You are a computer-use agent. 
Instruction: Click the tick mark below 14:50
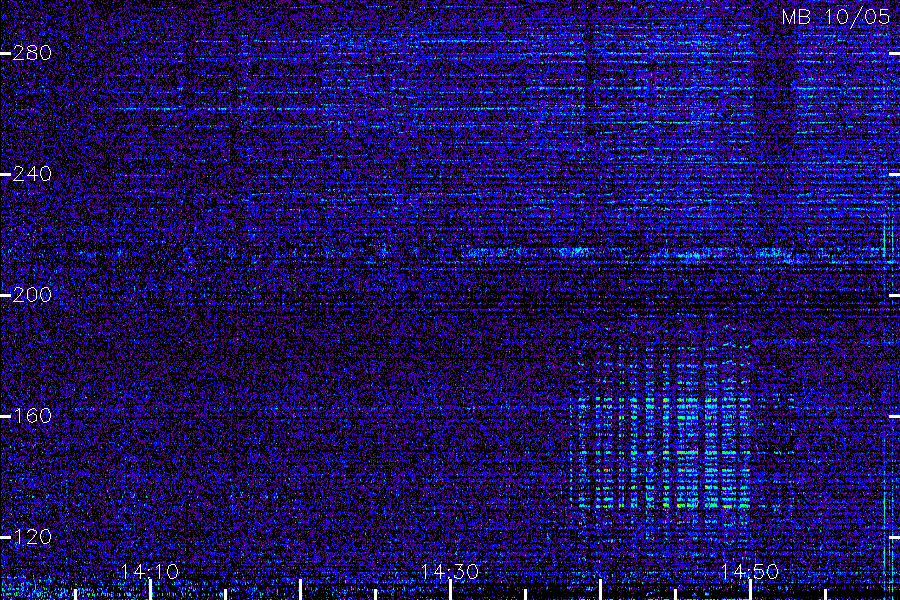click(x=750, y=590)
